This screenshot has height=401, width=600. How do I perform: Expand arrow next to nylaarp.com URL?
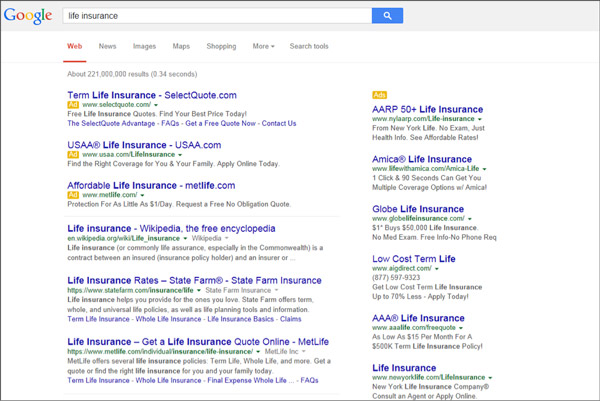click(480, 119)
